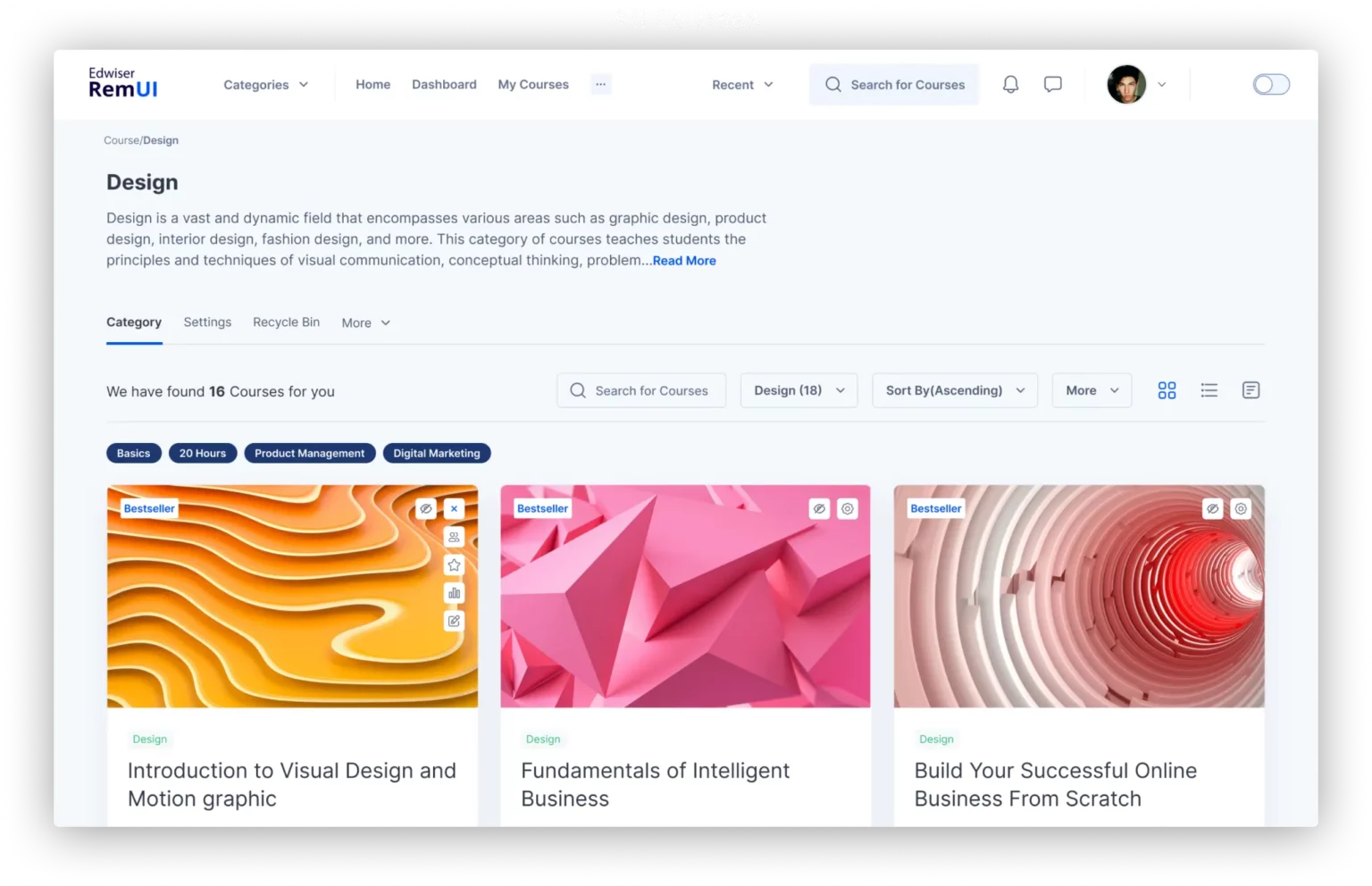Hide the Fundamentals of Intelligent Business course
This screenshot has height=886, width=1372.
pyautogui.click(x=819, y=508)
